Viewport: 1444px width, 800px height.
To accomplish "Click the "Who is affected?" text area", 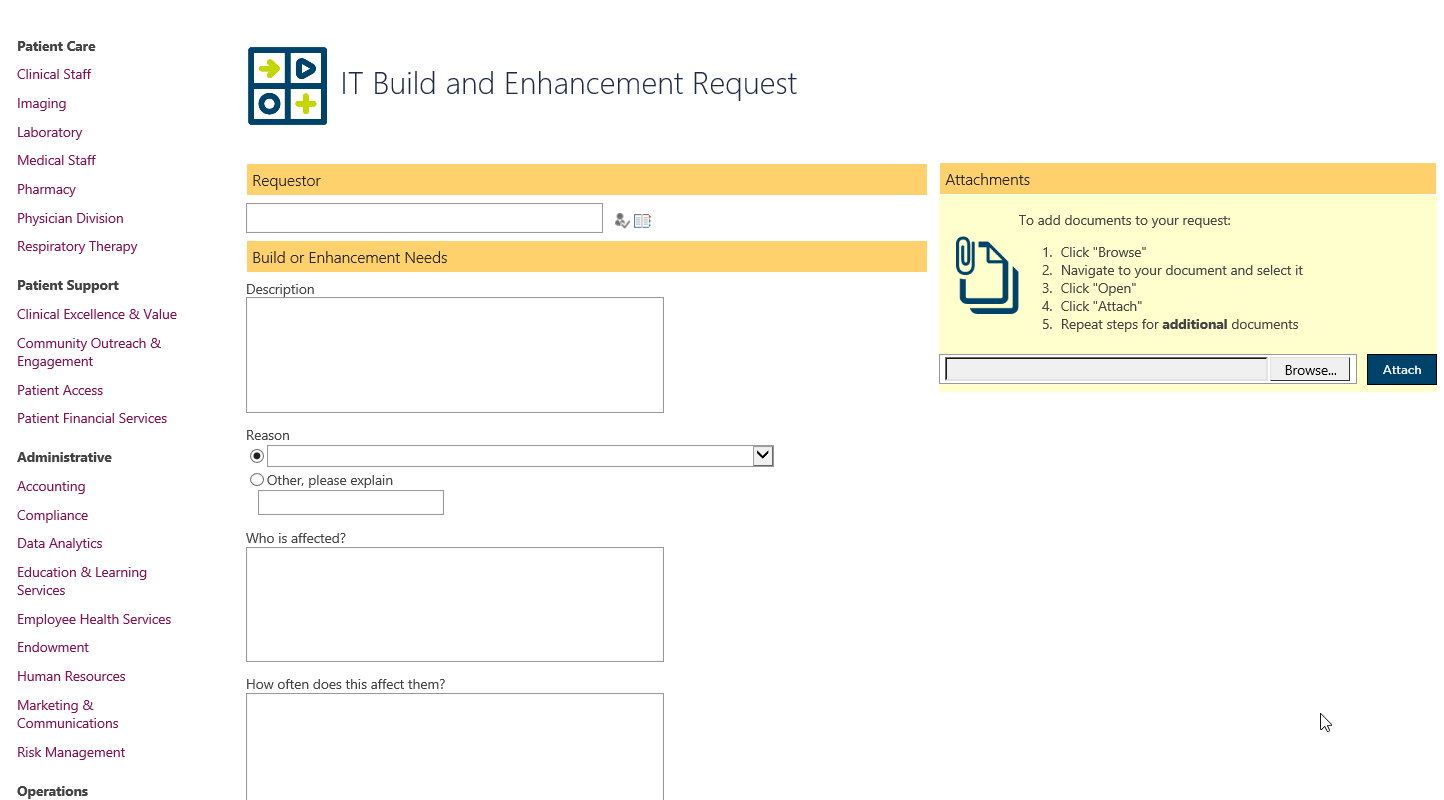I will (x=455, y=604).
